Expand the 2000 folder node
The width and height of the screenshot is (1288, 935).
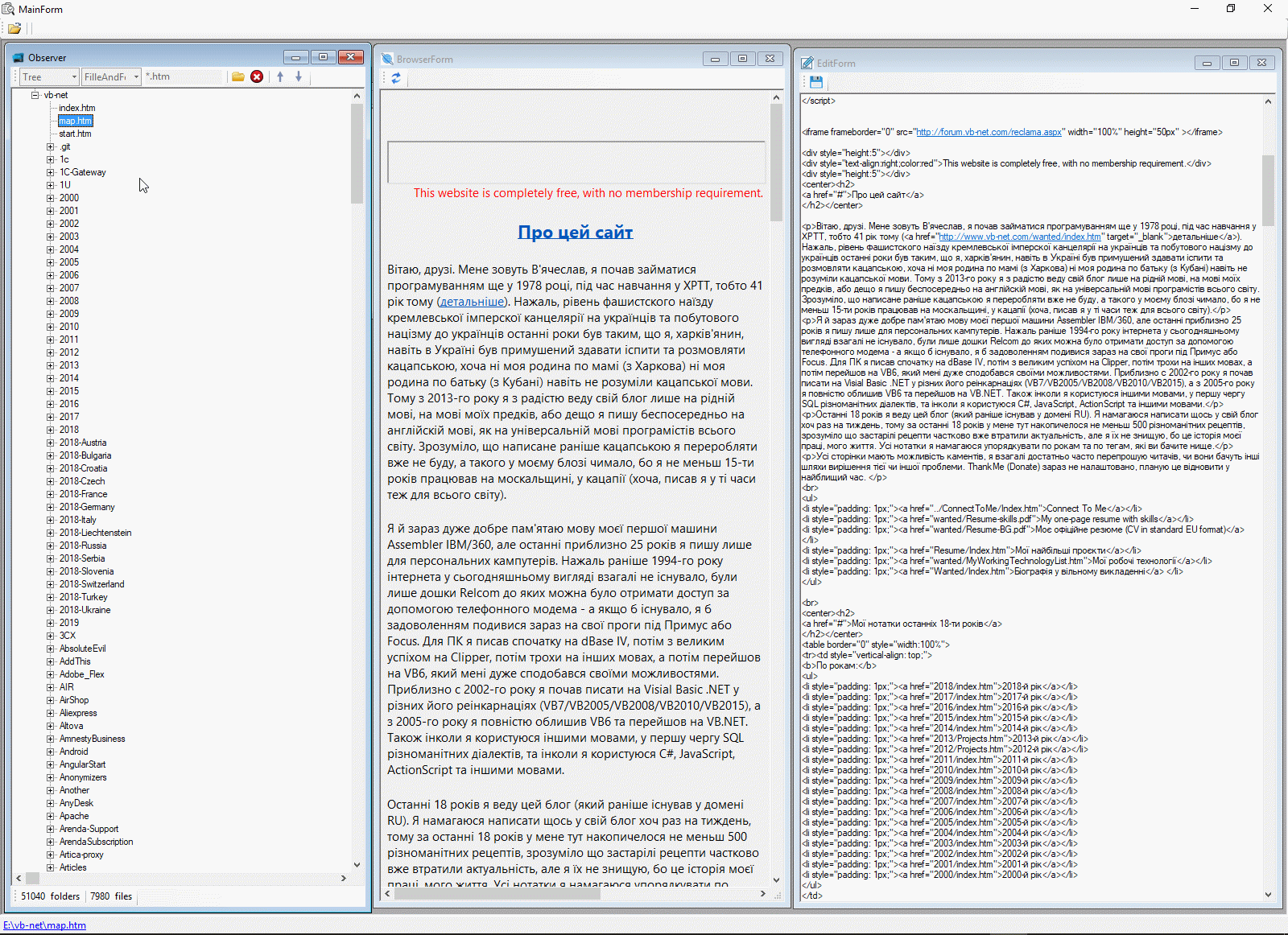tap(51, 198)
